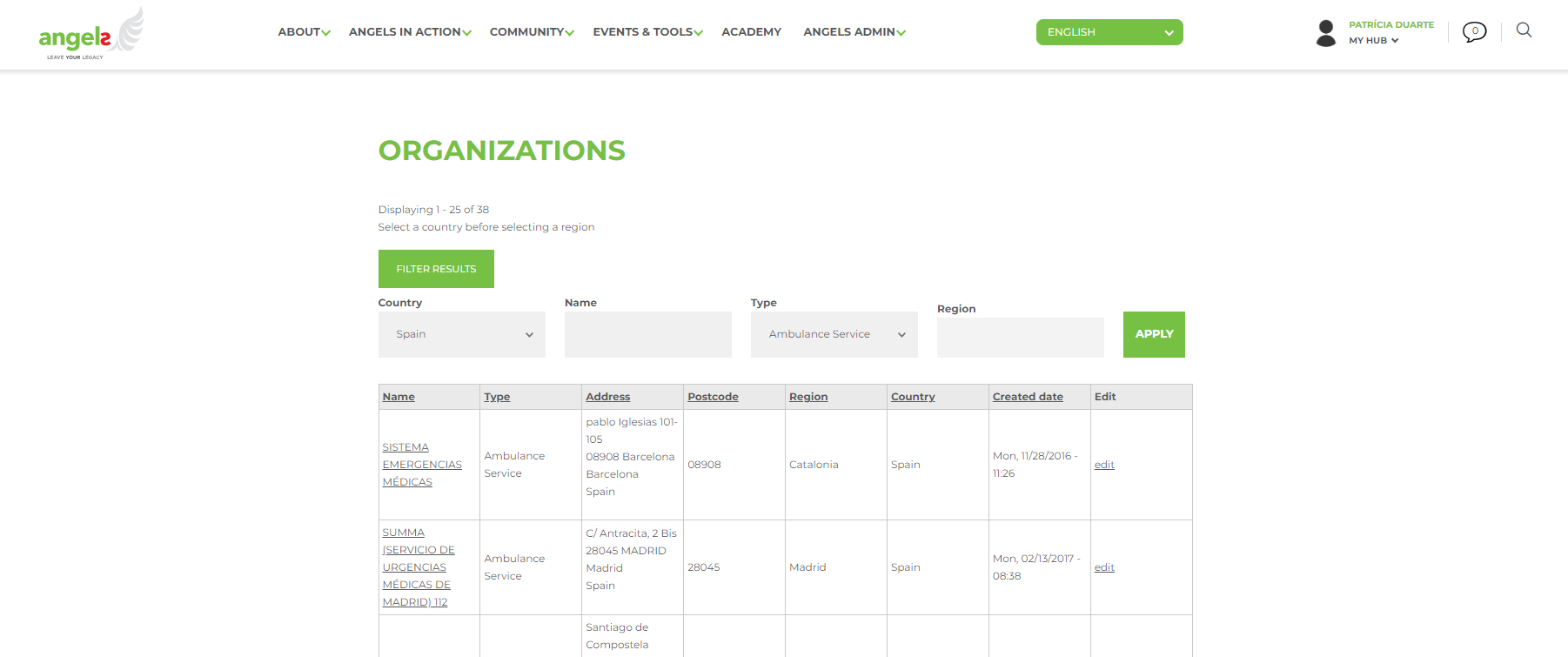Viewport: 1568px width, 657px height.
Task: Click the Organizations heading
Action: [501, 151]
